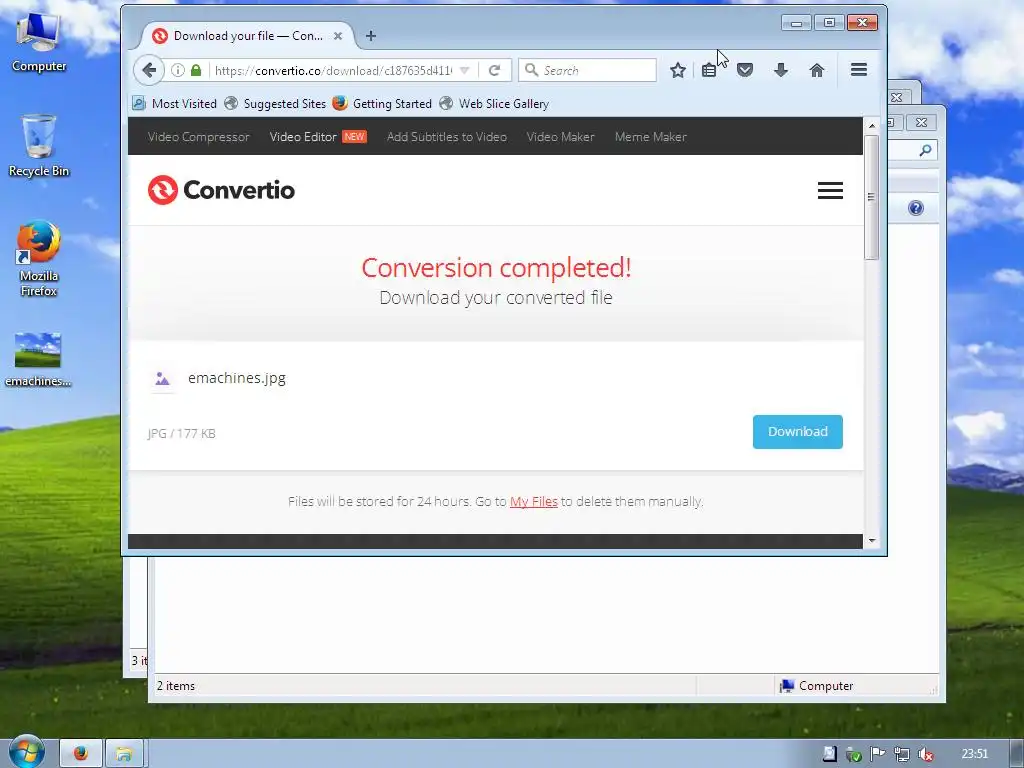Go back using the Firefox back arrow
Viewport: 1024px width, 768px height.
click(x=149, y=70)
